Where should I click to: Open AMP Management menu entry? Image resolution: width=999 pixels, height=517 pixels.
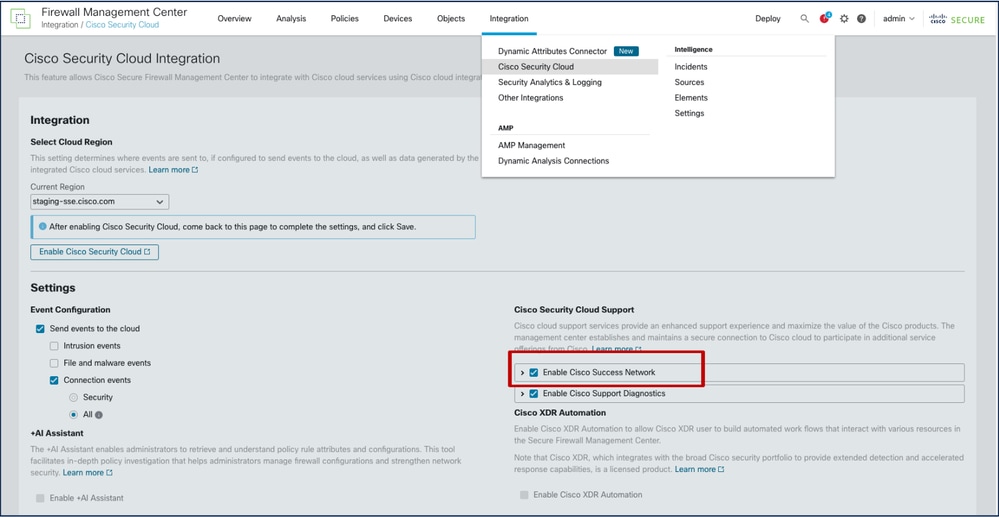pyautogui.click(x=531, y=145)
